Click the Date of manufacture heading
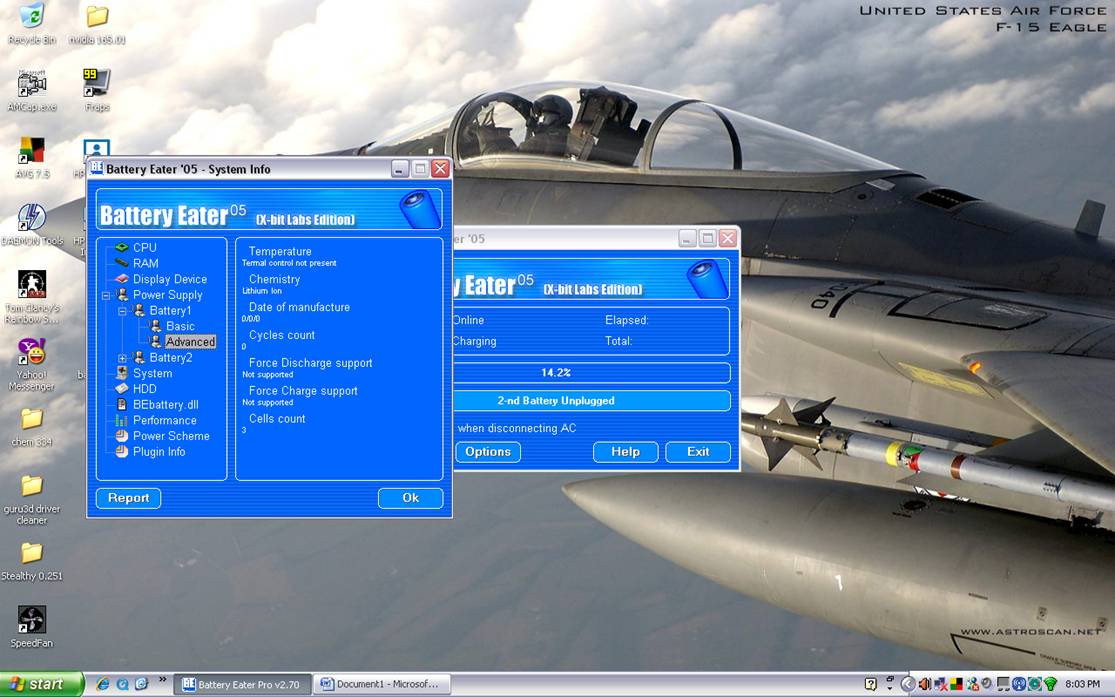 (x=299, y=307)
